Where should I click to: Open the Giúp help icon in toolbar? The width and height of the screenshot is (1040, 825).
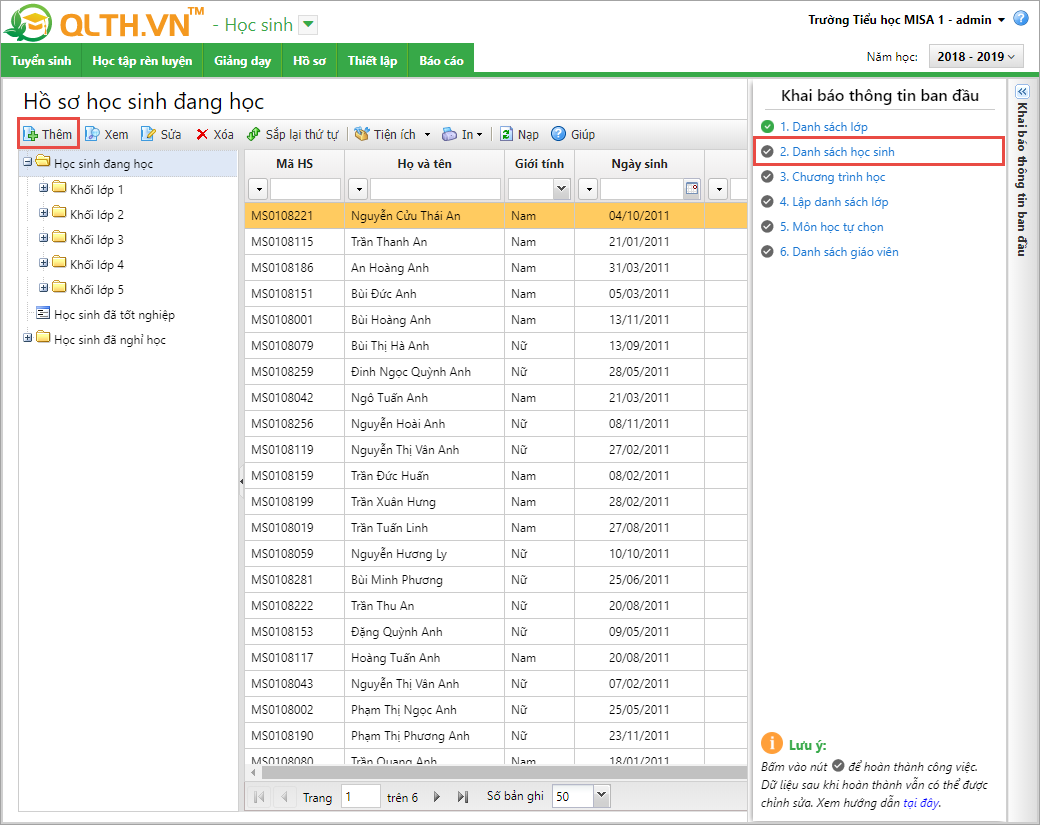coord(558,134)
